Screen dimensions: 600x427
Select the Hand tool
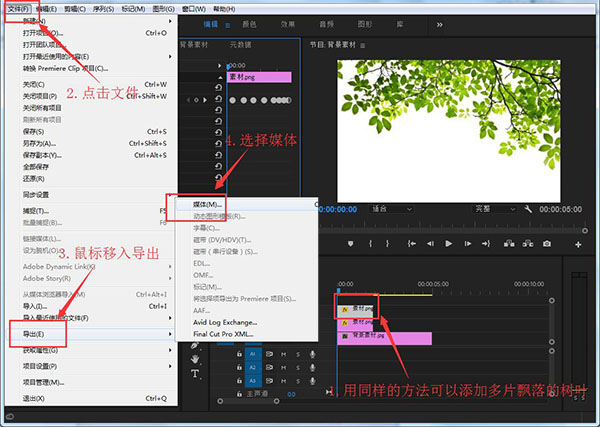195,359
